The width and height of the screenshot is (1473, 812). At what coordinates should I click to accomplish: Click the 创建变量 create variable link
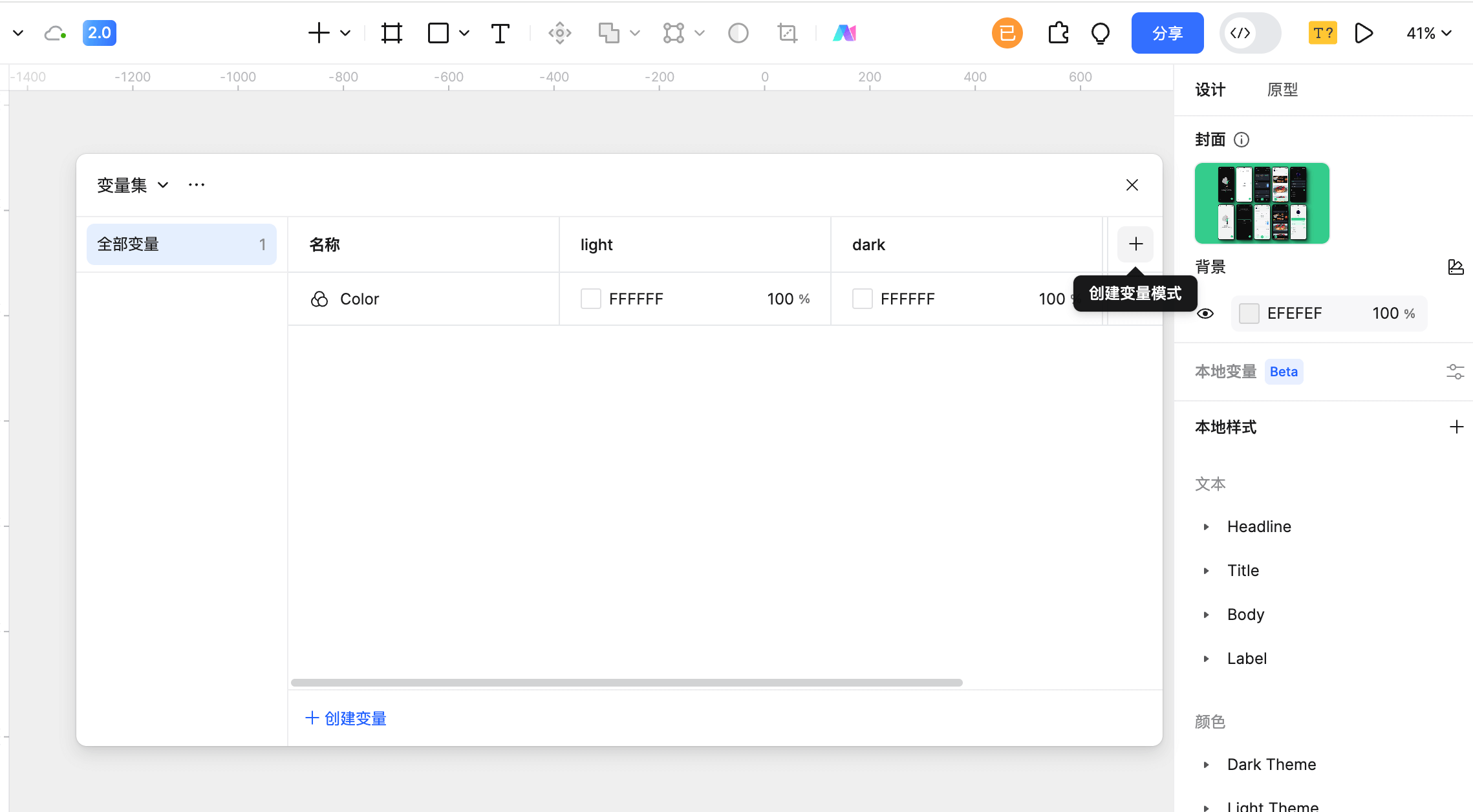pyautogui.click(x=346, y=718)
